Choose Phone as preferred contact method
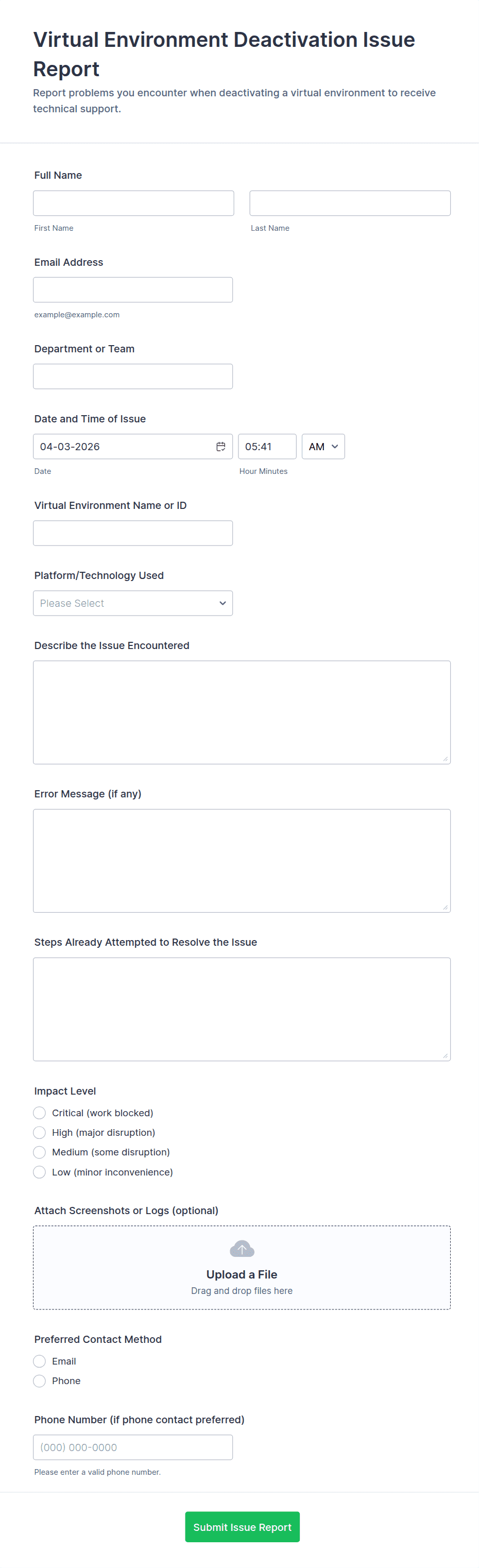 pyautogui.click(x=40, y=1380)
